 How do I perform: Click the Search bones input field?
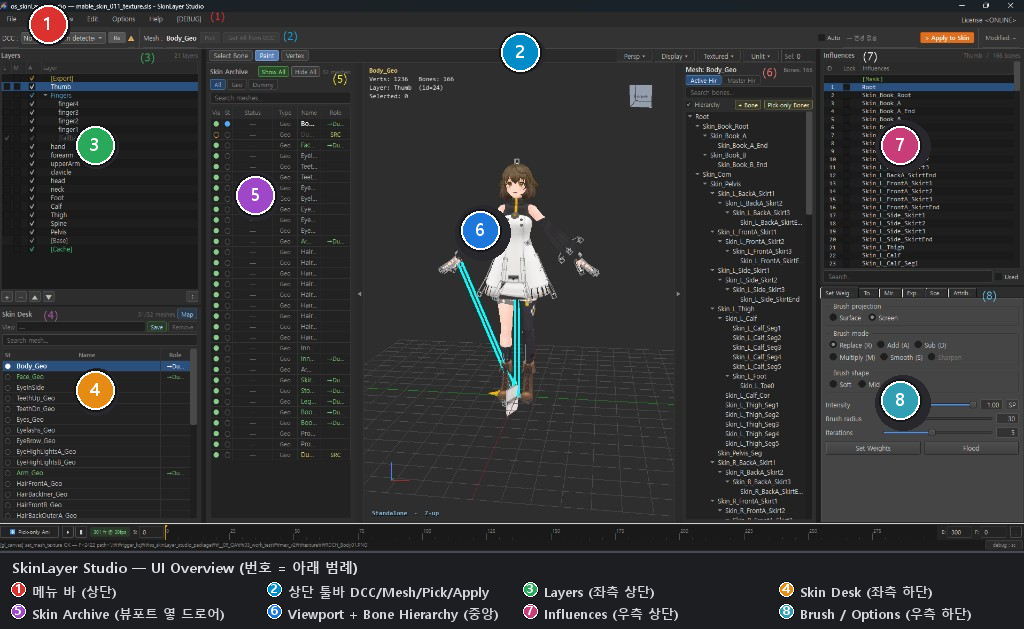point(748,93)
